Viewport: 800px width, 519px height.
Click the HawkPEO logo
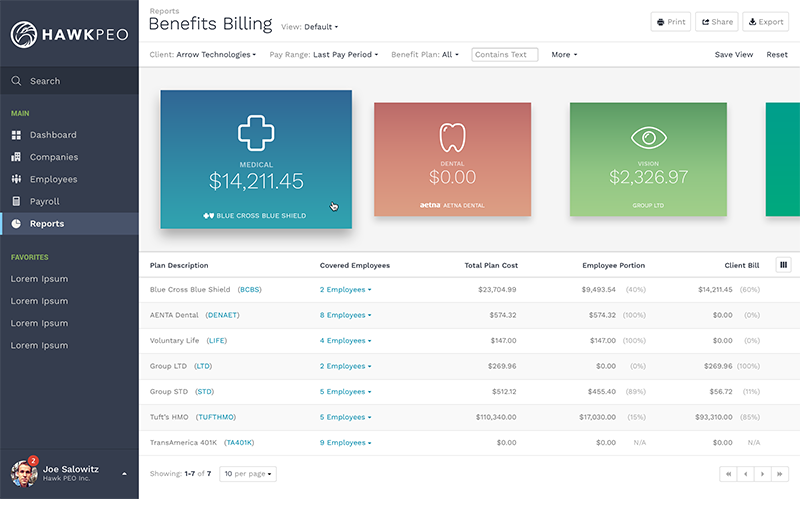69,34
